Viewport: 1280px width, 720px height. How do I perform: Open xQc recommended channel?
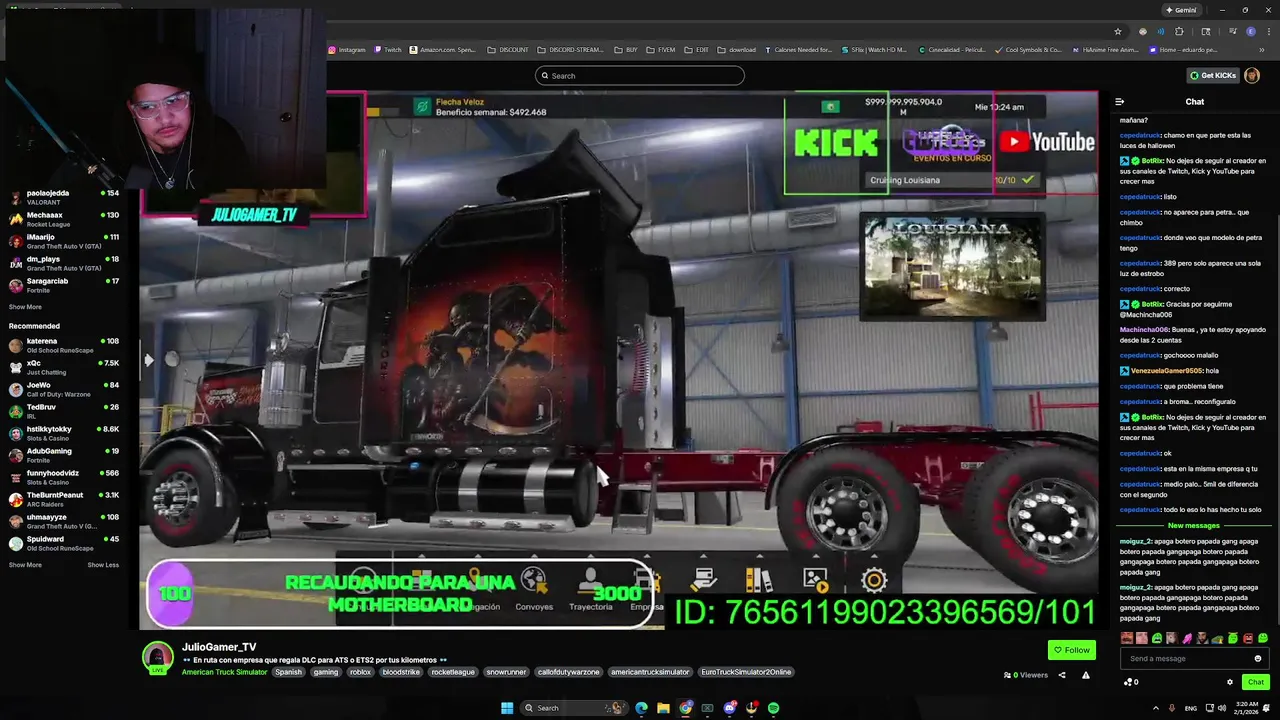point(64,367)
